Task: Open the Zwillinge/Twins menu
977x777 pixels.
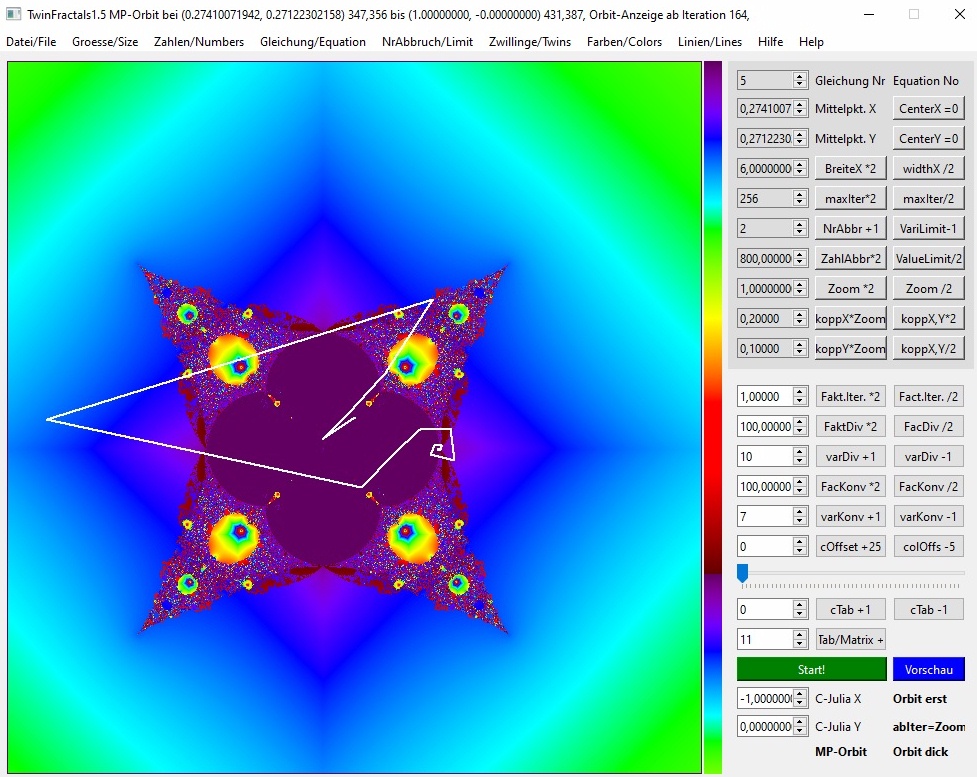Action: click(x=530, y=42)
